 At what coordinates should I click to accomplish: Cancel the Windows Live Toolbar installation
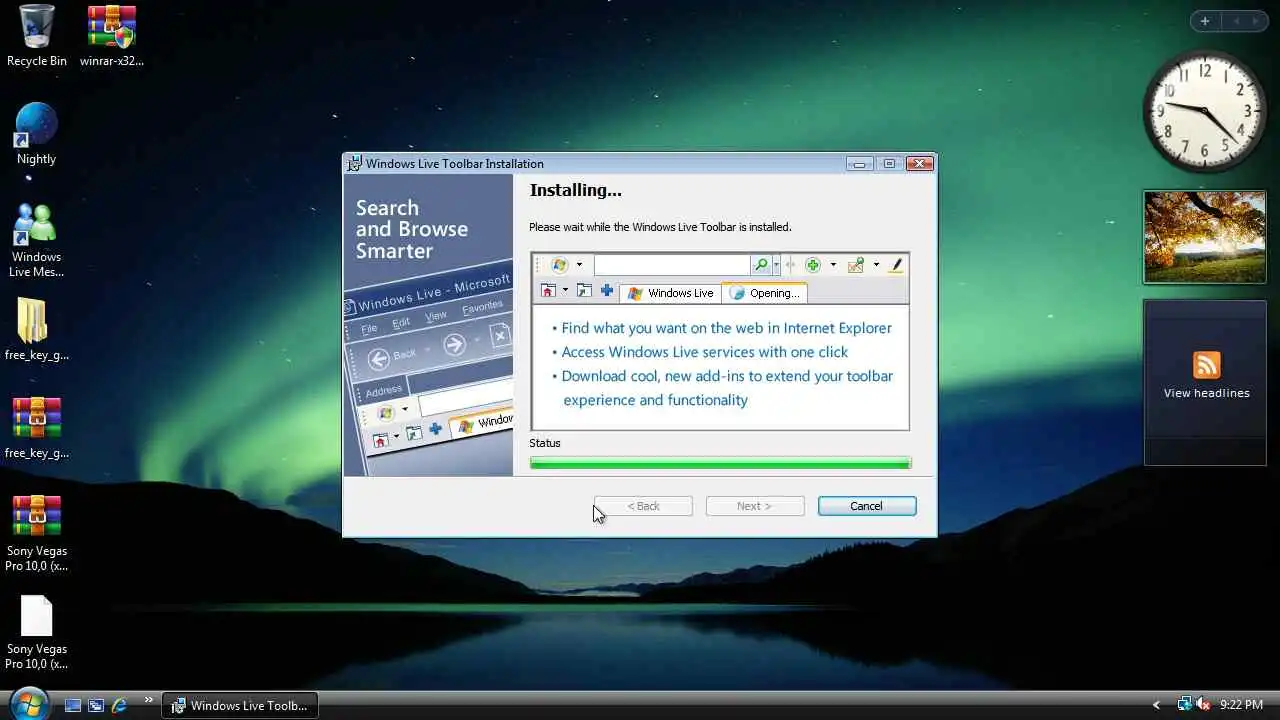[867, 506]
